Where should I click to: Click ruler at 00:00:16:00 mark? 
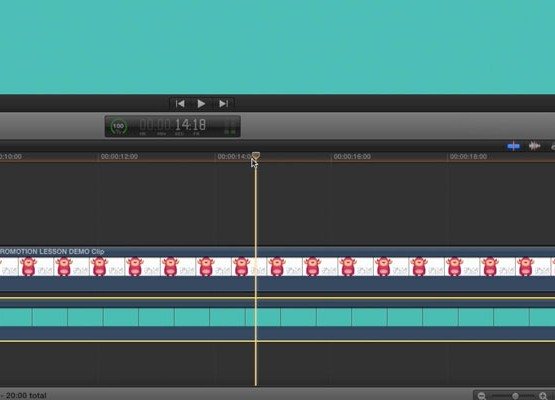click(352, 156)
